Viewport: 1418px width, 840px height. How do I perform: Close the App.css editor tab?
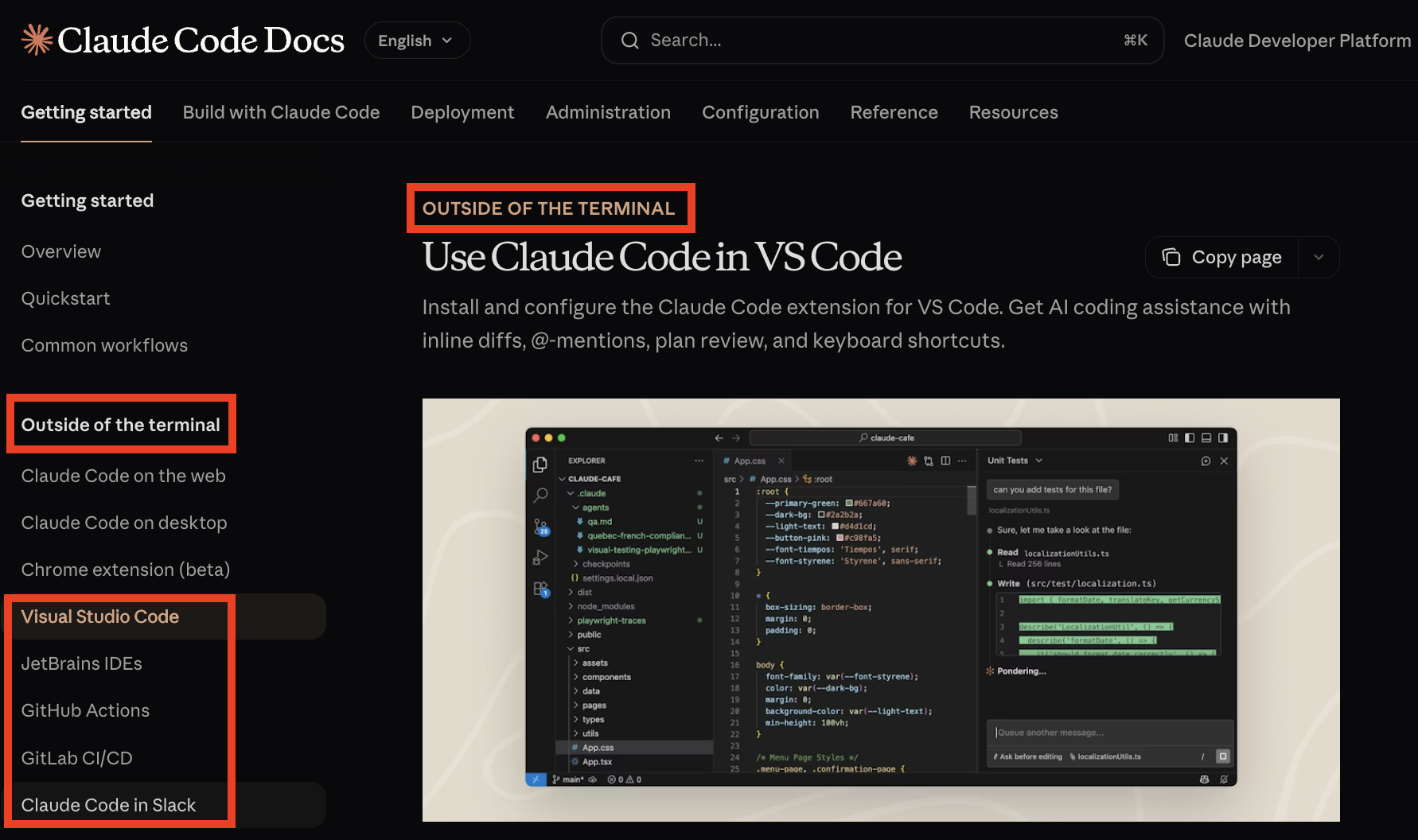pyautogui.click(x=781, y=461)
